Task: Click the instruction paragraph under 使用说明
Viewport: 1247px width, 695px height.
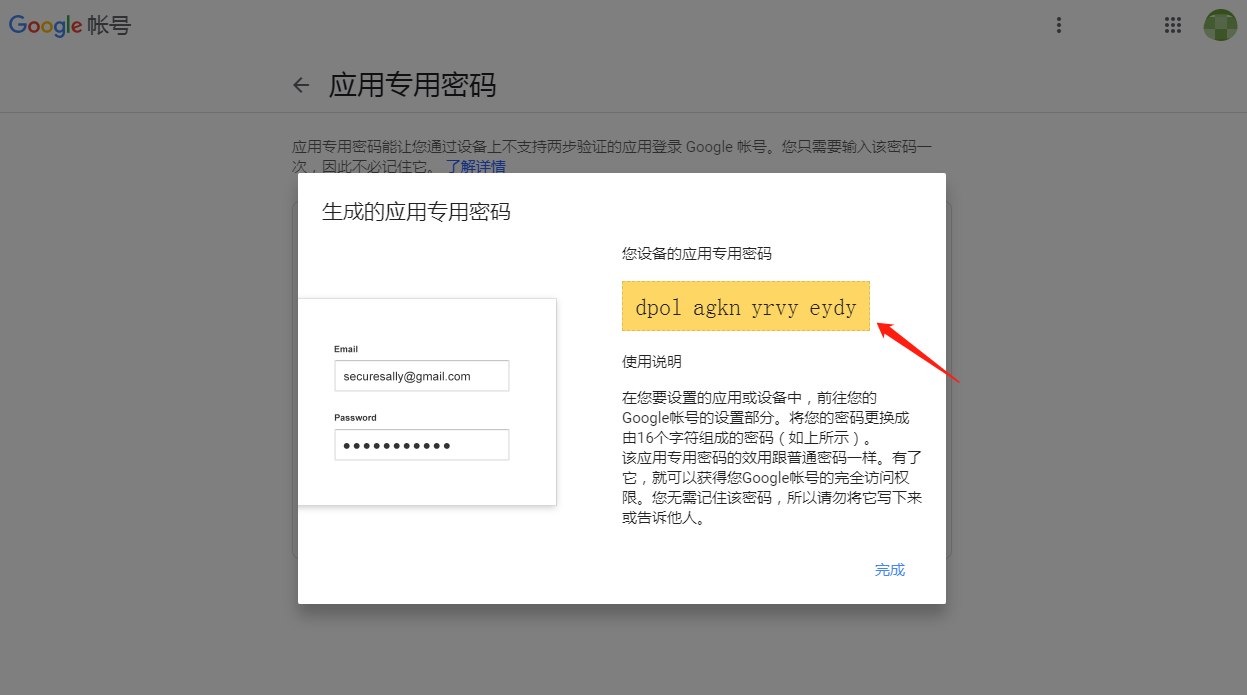Action: [772, 458]
